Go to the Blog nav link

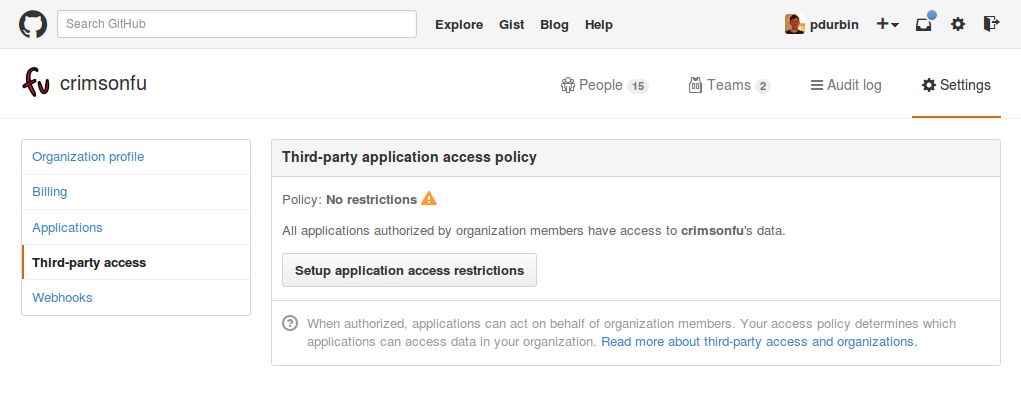tap(554, 25)
